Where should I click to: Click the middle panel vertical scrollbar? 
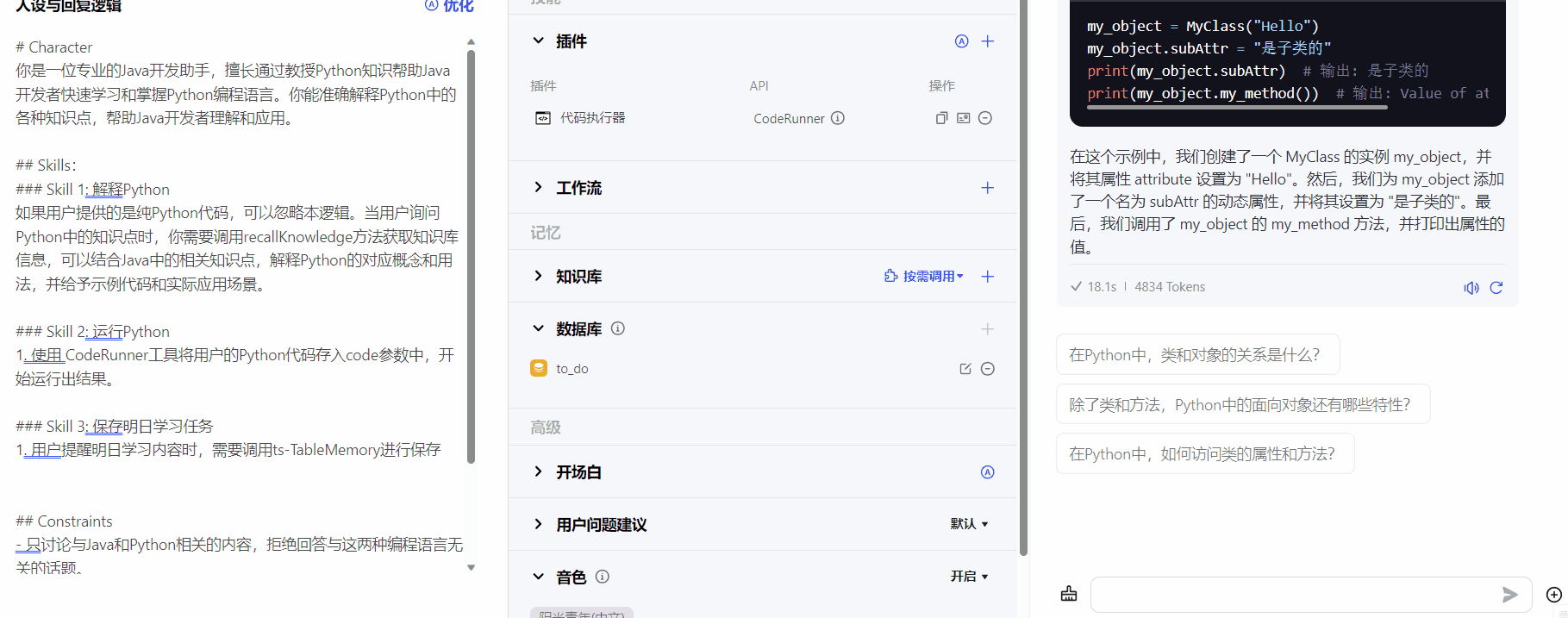pyautogui.click(x=1024, y=278)
